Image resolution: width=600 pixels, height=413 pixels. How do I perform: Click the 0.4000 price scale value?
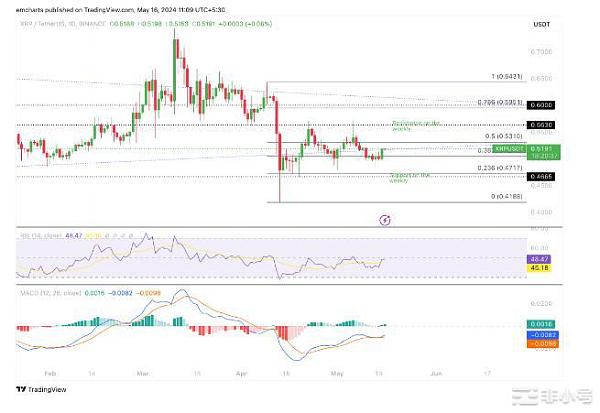click(541, 212)
